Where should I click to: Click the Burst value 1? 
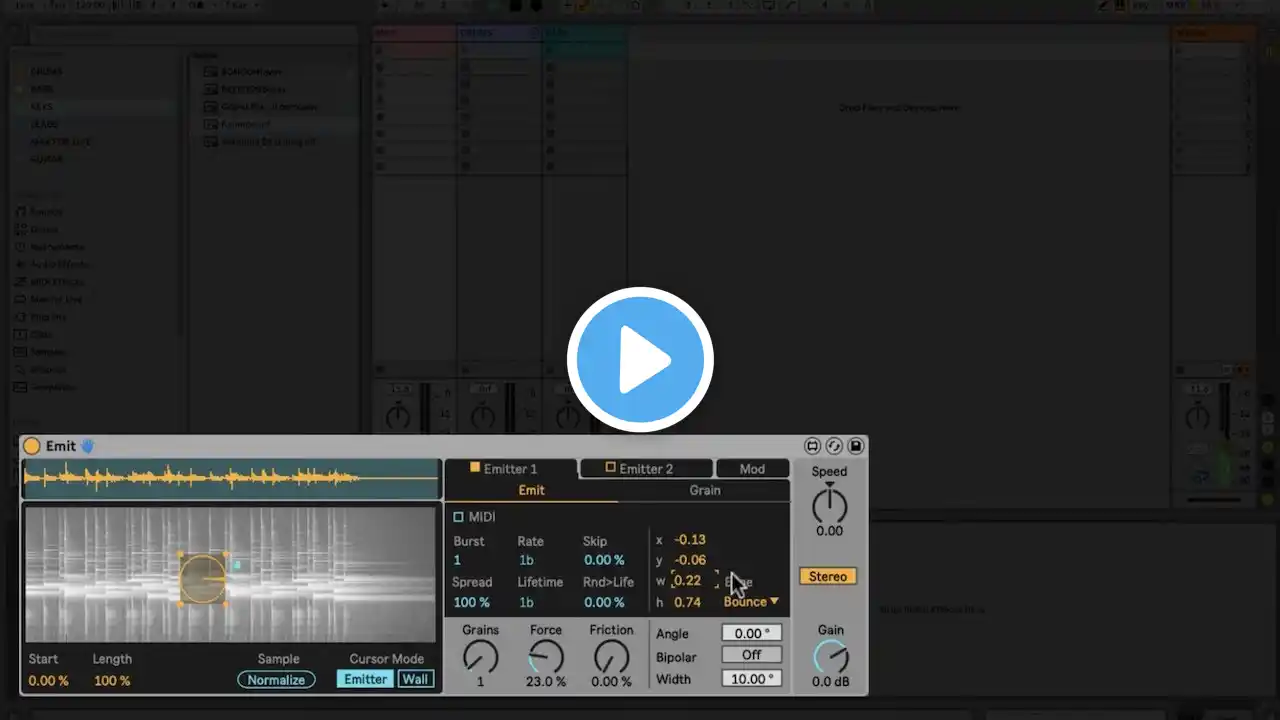tap(457, 560)
